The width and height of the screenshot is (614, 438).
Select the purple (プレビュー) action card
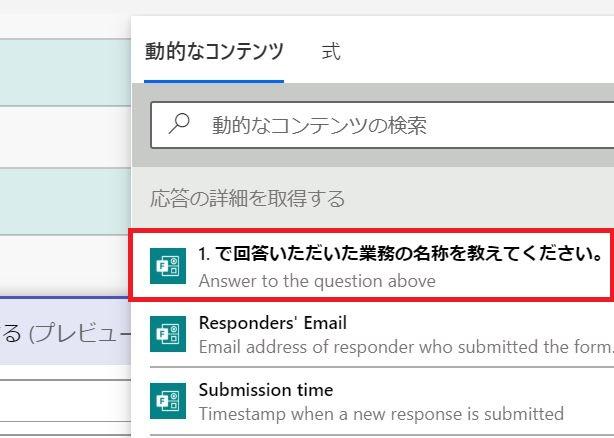[65, 332]
